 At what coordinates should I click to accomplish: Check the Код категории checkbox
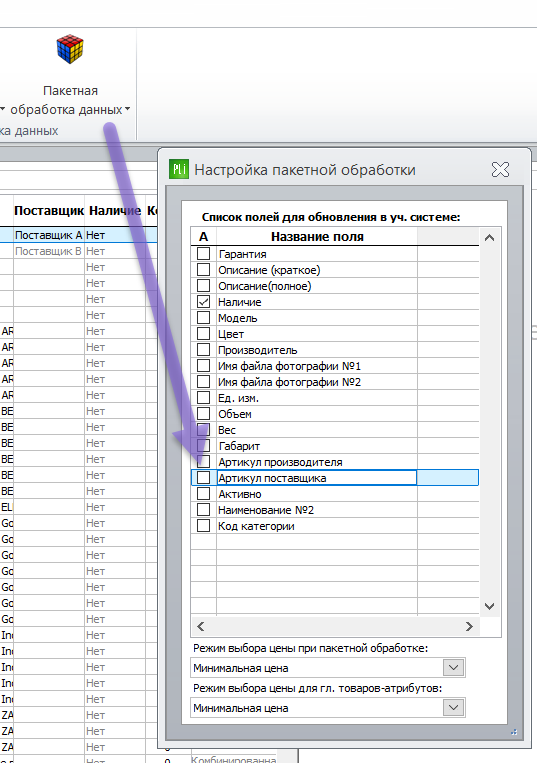tap(203, 526)
